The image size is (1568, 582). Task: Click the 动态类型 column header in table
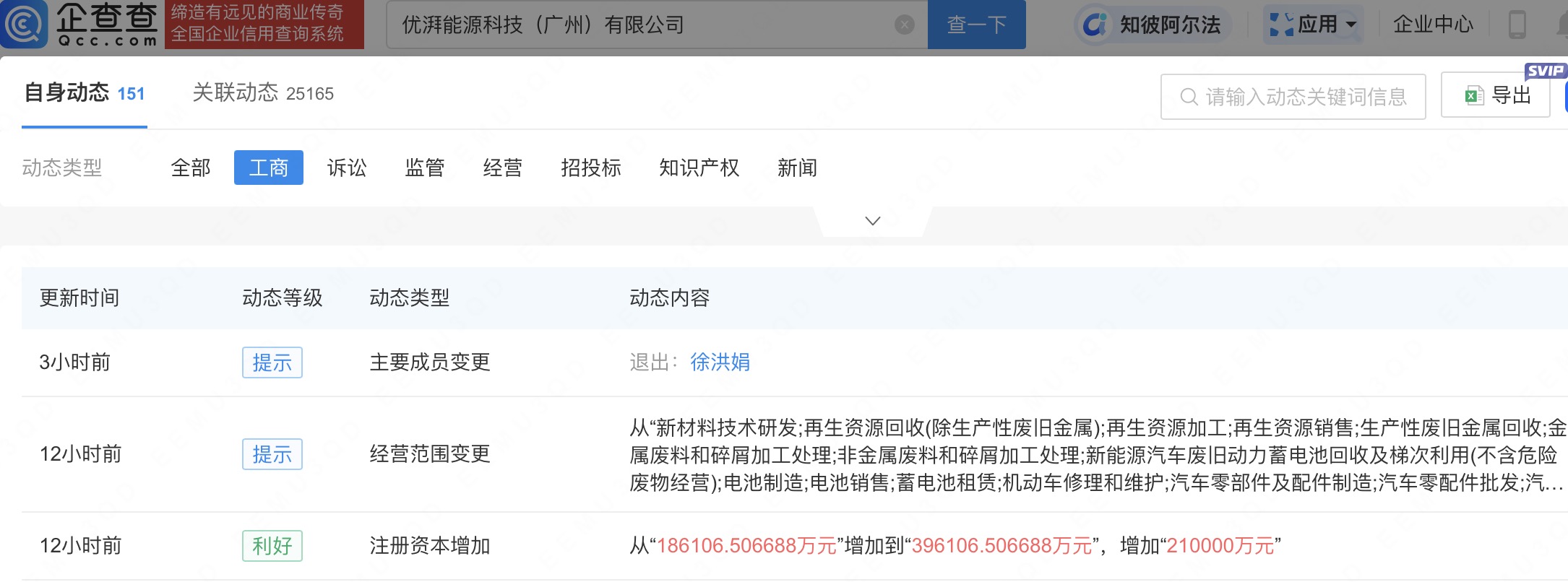pyautogui.click(x=410, y=297)
